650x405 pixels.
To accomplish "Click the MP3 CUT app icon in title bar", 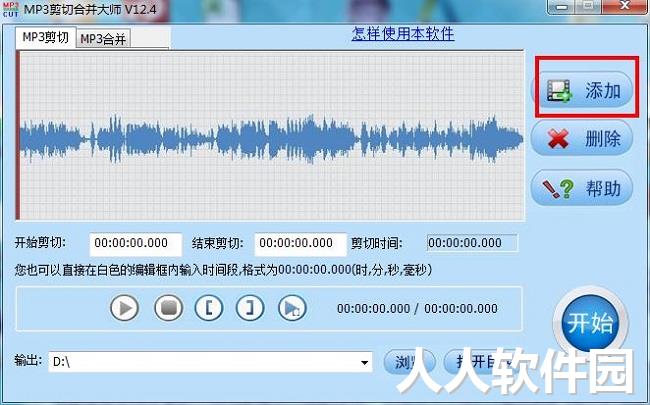I will 10,9.
